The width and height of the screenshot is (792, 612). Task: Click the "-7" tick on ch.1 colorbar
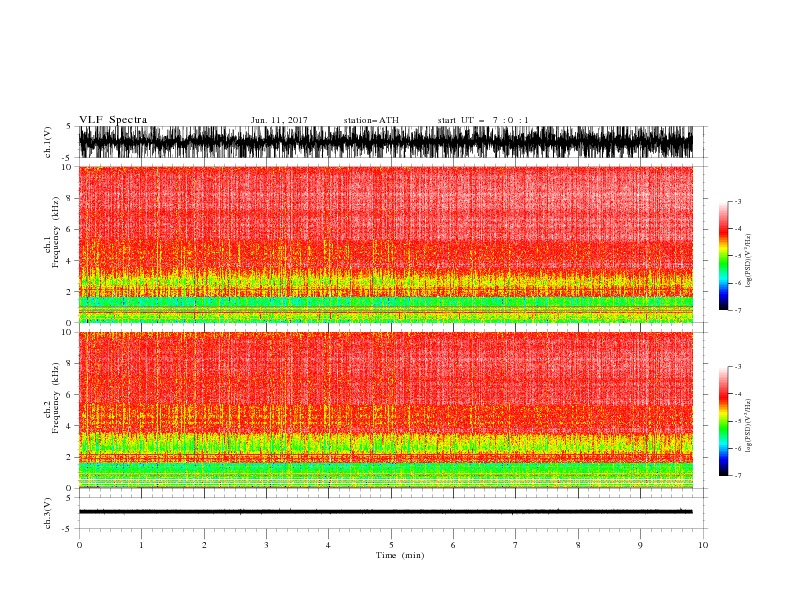[x=738, y=310]
